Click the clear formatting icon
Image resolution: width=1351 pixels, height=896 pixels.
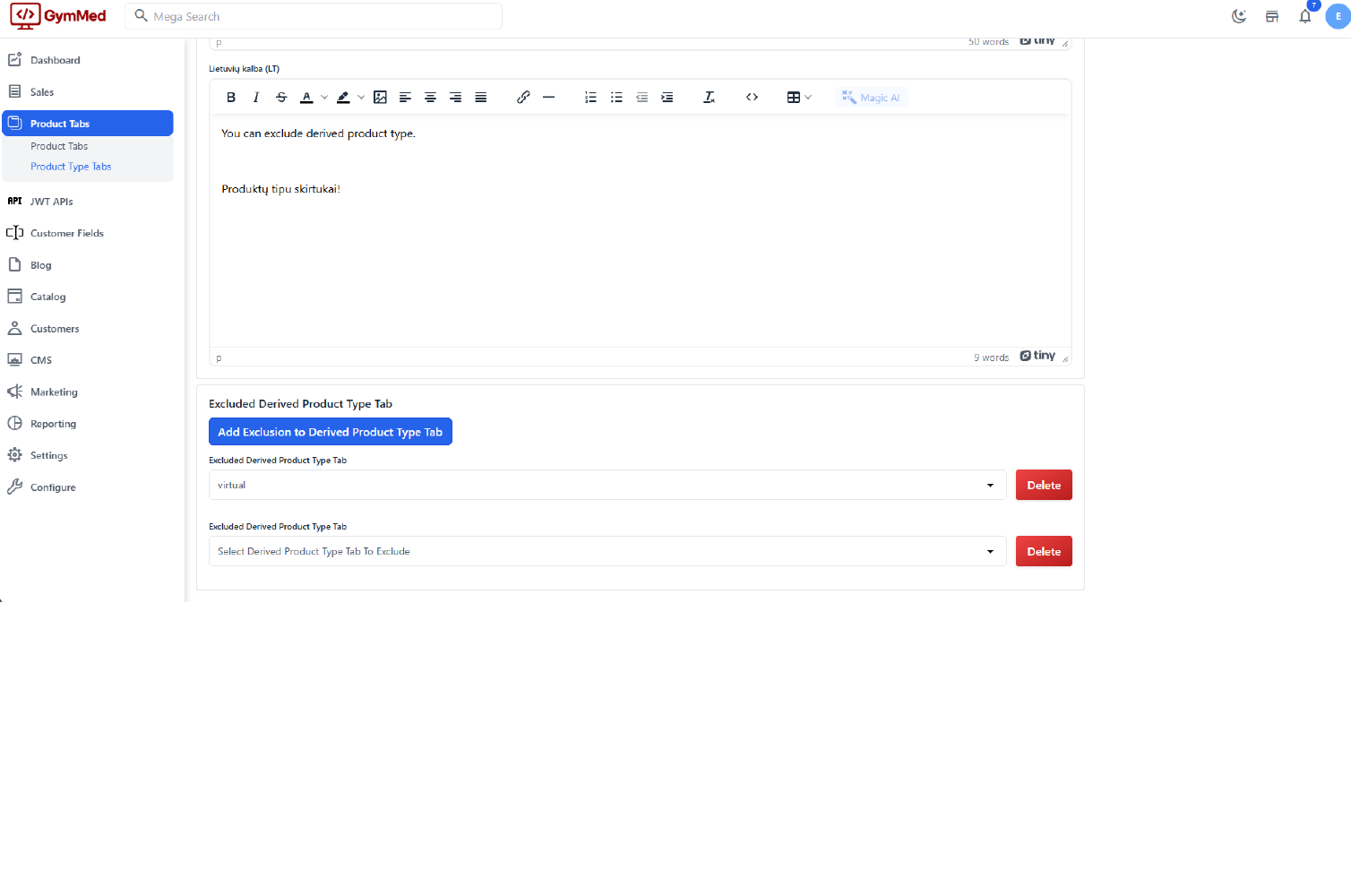tap(709, 98)
